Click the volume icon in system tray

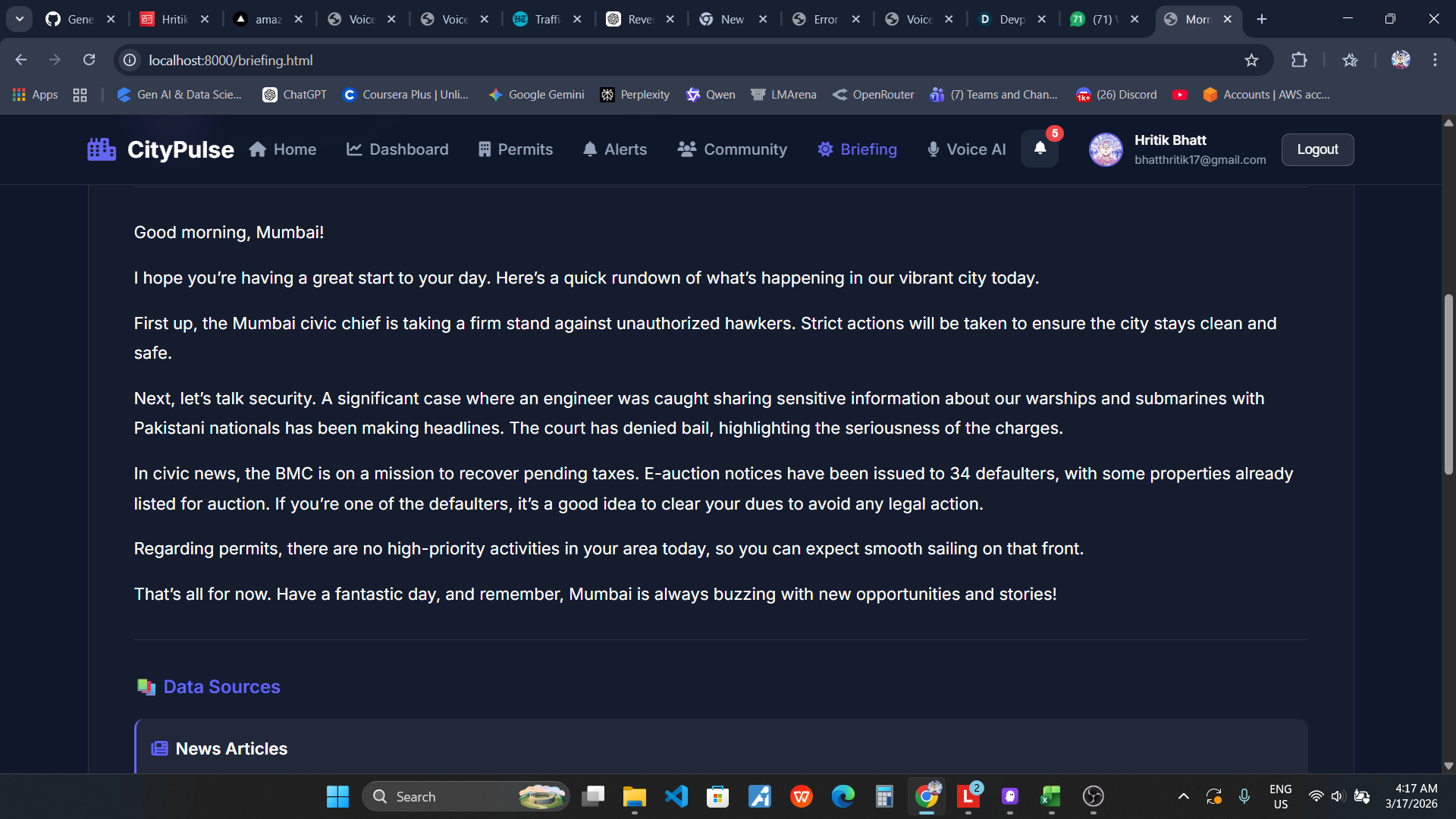[1338, 796]
